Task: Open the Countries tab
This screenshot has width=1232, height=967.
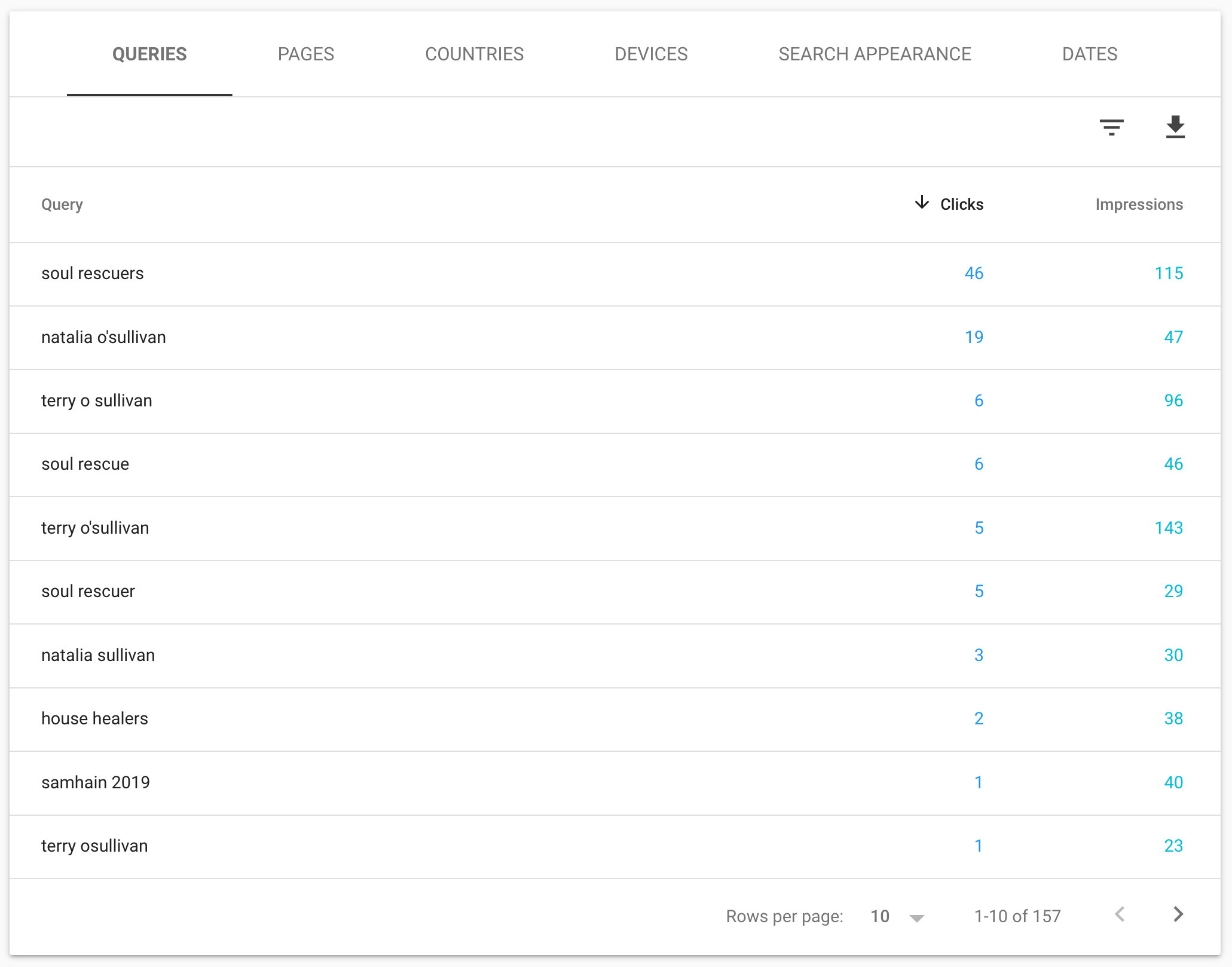Action: pos(475,54)
